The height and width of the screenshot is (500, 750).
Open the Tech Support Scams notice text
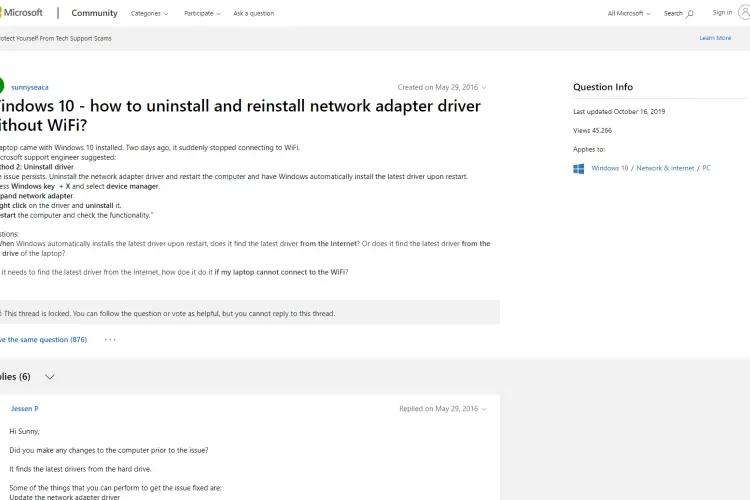(x=55, y=38)
